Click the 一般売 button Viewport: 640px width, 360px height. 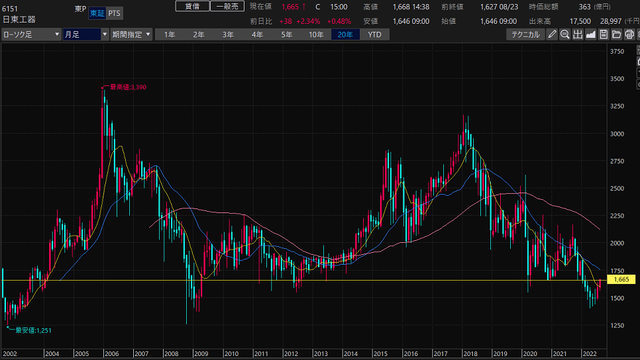tap(227, 7)
